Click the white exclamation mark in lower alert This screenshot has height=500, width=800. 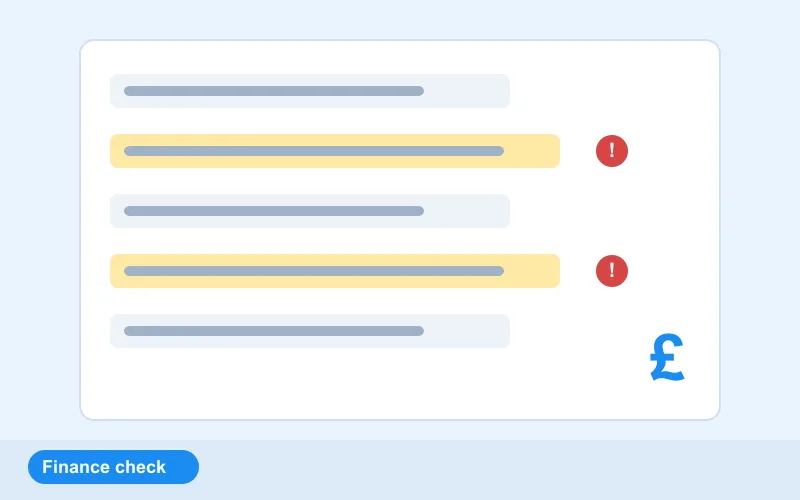[612, 270]
